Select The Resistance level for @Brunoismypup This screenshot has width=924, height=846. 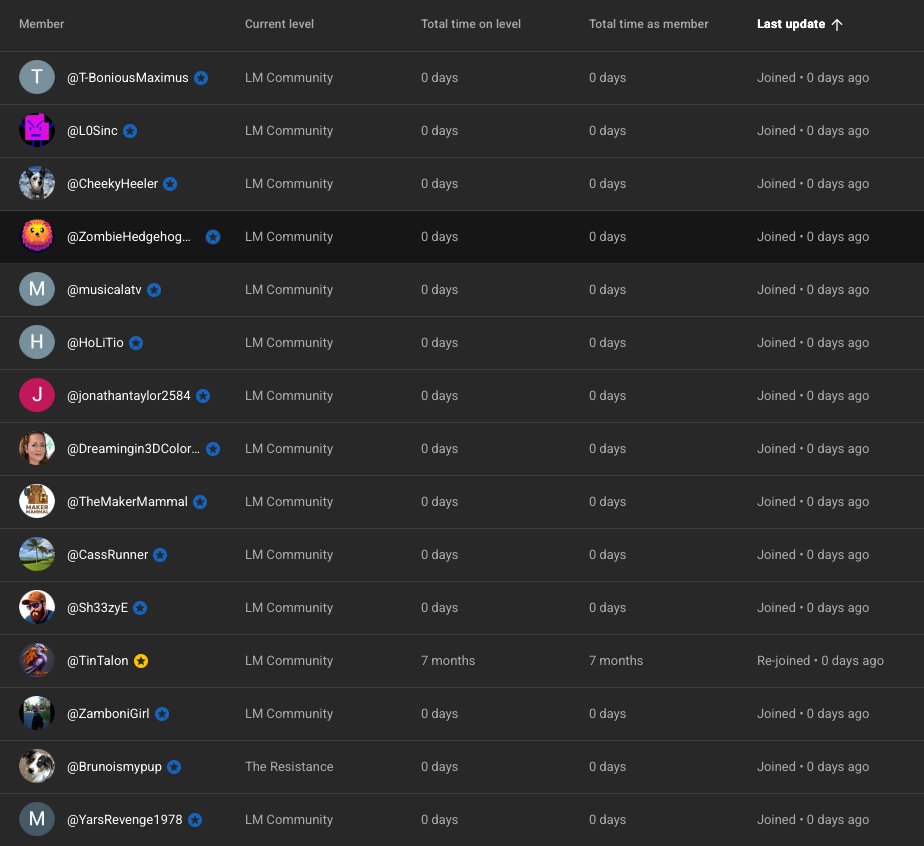[x=289, y=766]
